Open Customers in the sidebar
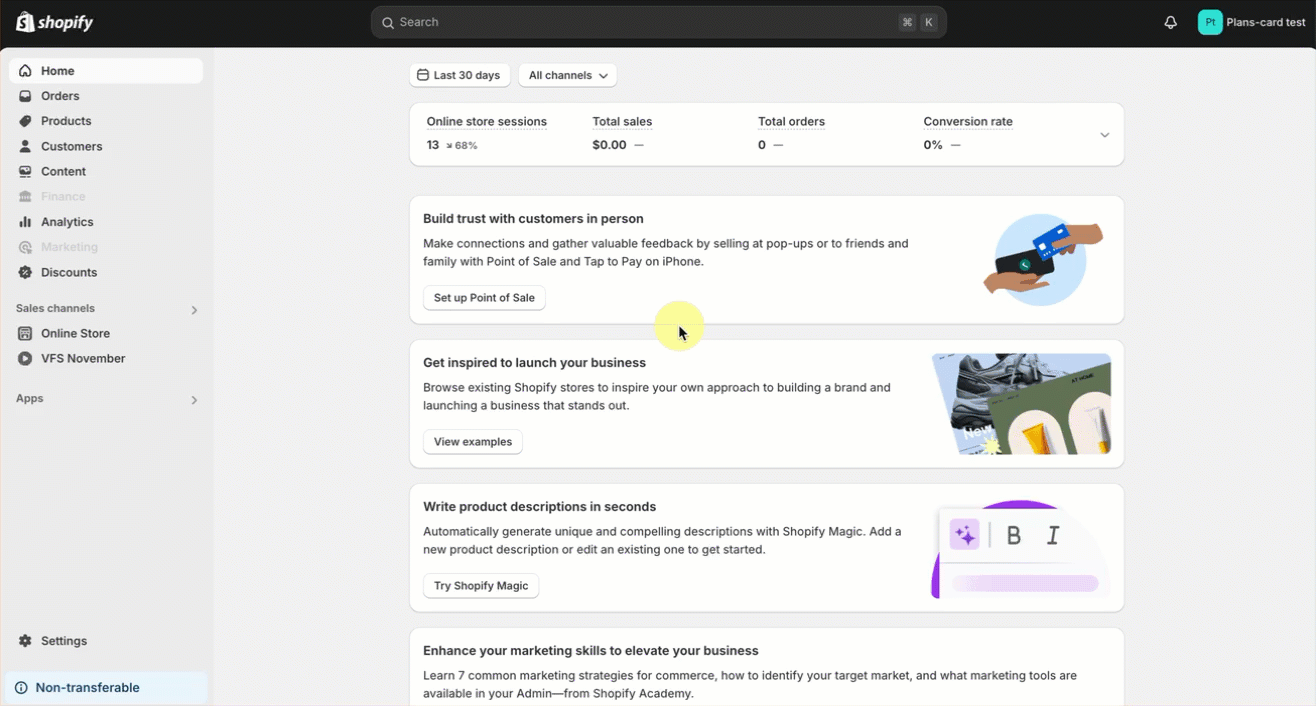 coord(106,146)
